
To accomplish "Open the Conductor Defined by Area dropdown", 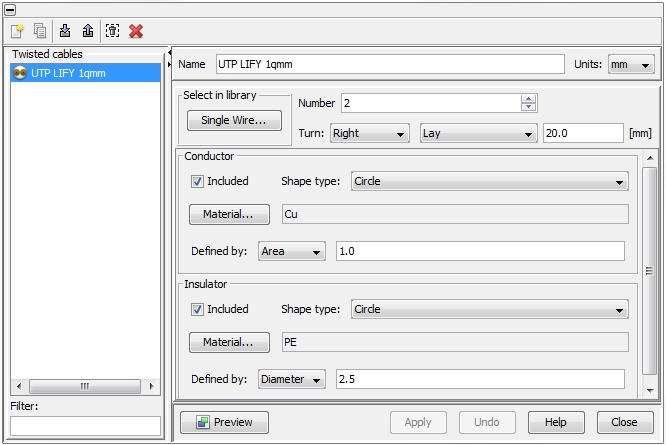I will pos(292,251).
